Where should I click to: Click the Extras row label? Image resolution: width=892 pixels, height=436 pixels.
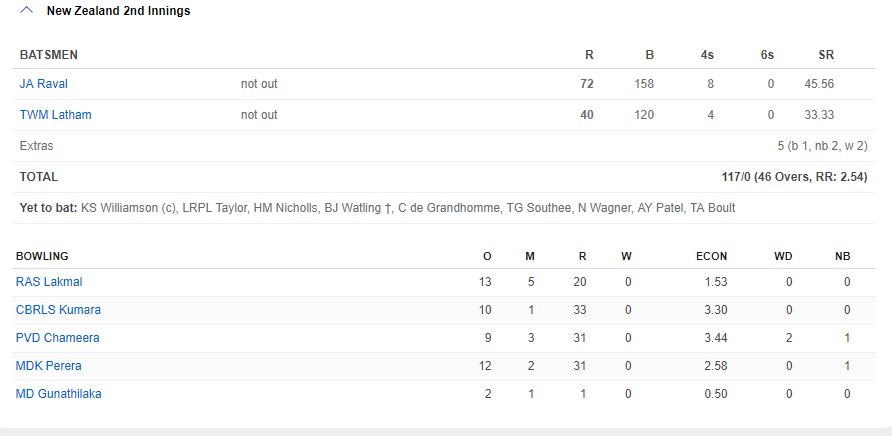37,146
